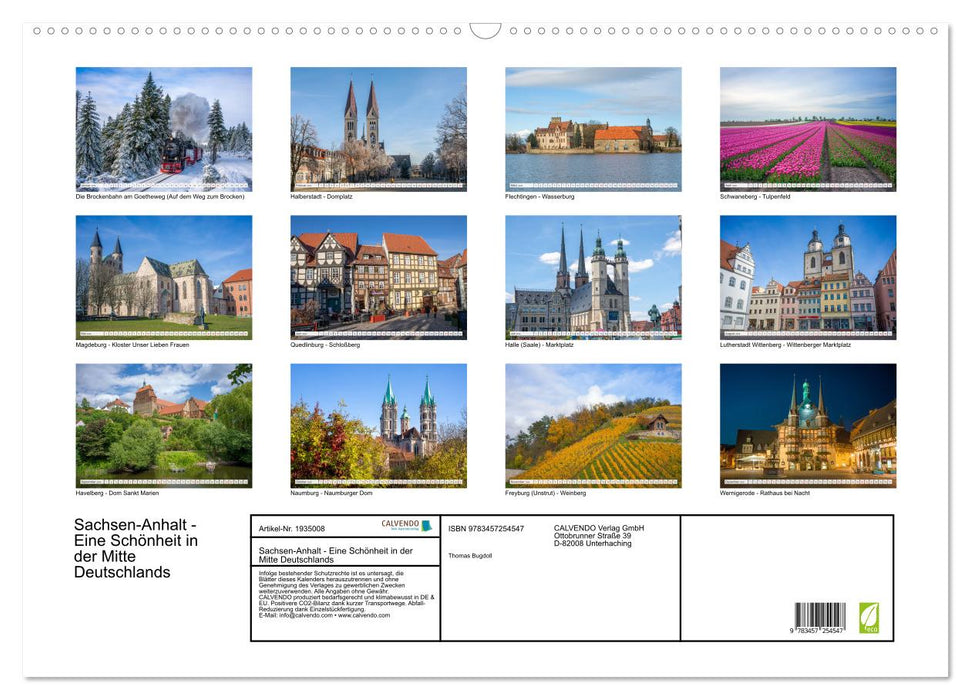Select the Wernigerode Rathaus bei Nacht photo
Image resolution: width=971 pixels, height=700 pixels.
[807, 425]
